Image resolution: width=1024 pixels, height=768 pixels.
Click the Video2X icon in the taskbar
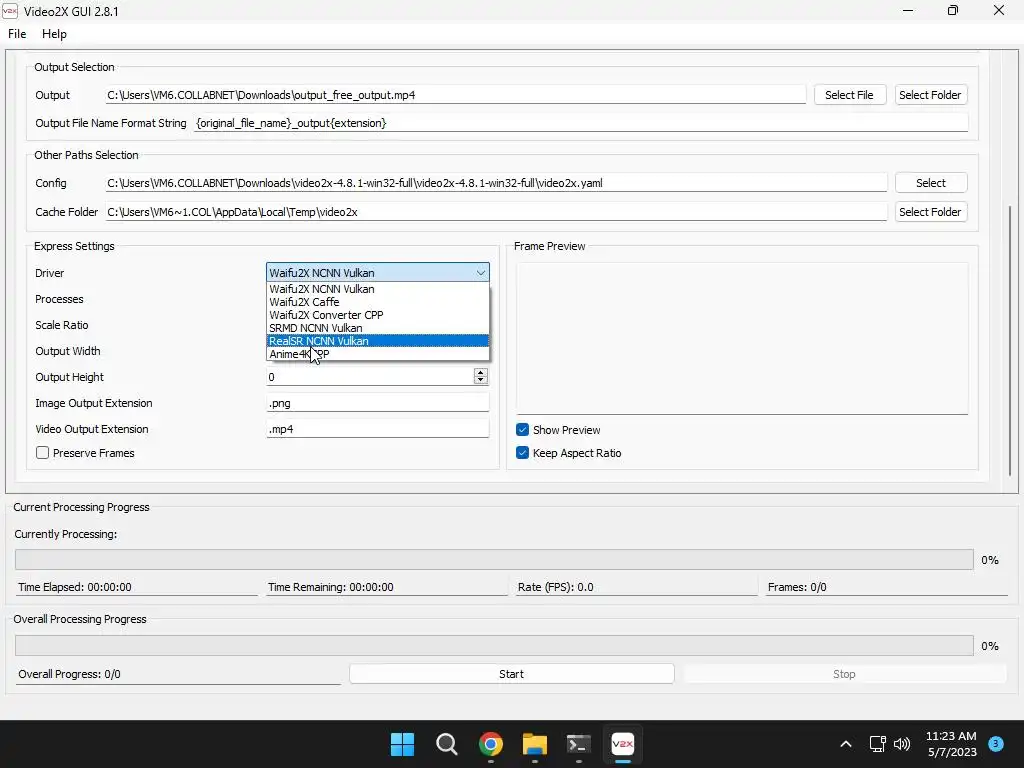coord(622,744)
